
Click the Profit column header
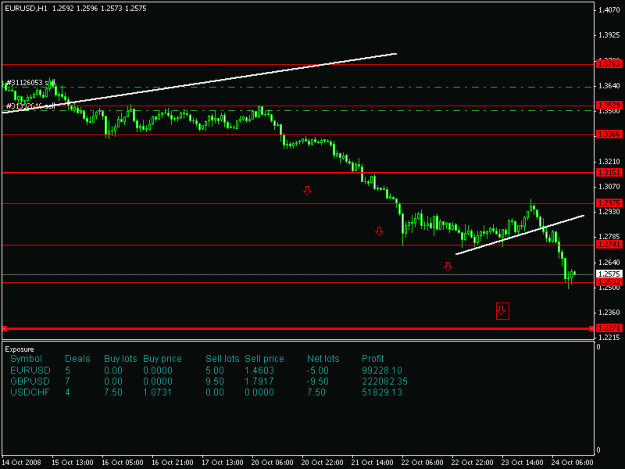pyautogui.click(x=373, y=359)
